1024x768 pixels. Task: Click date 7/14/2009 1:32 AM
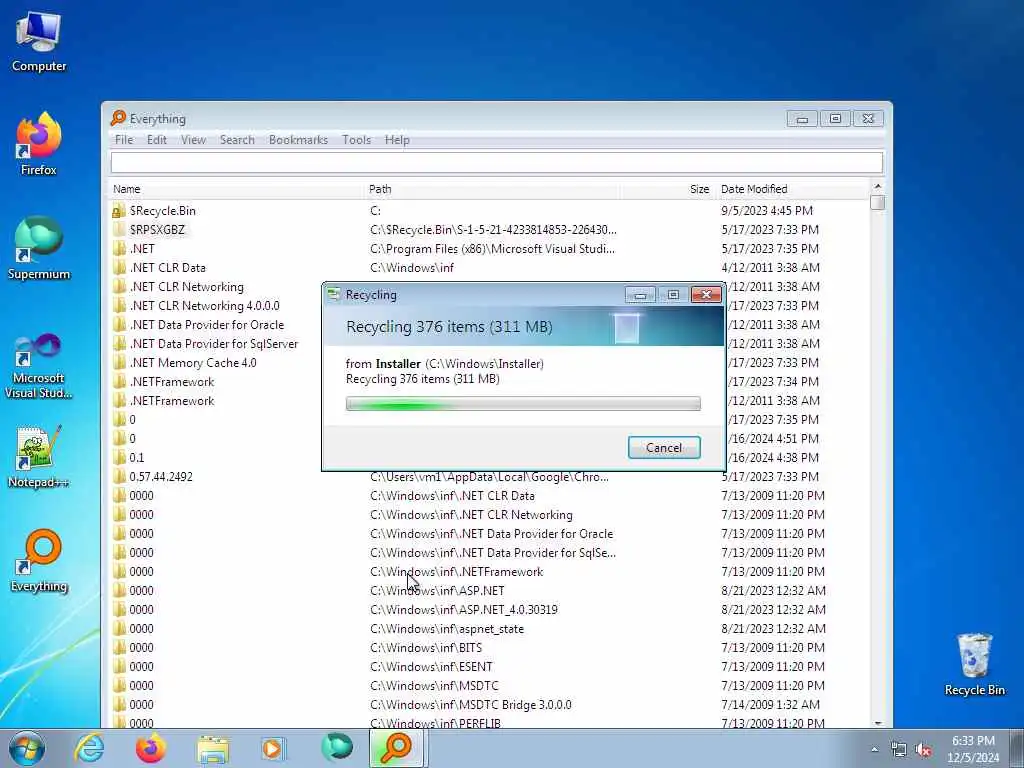(770, 705)
